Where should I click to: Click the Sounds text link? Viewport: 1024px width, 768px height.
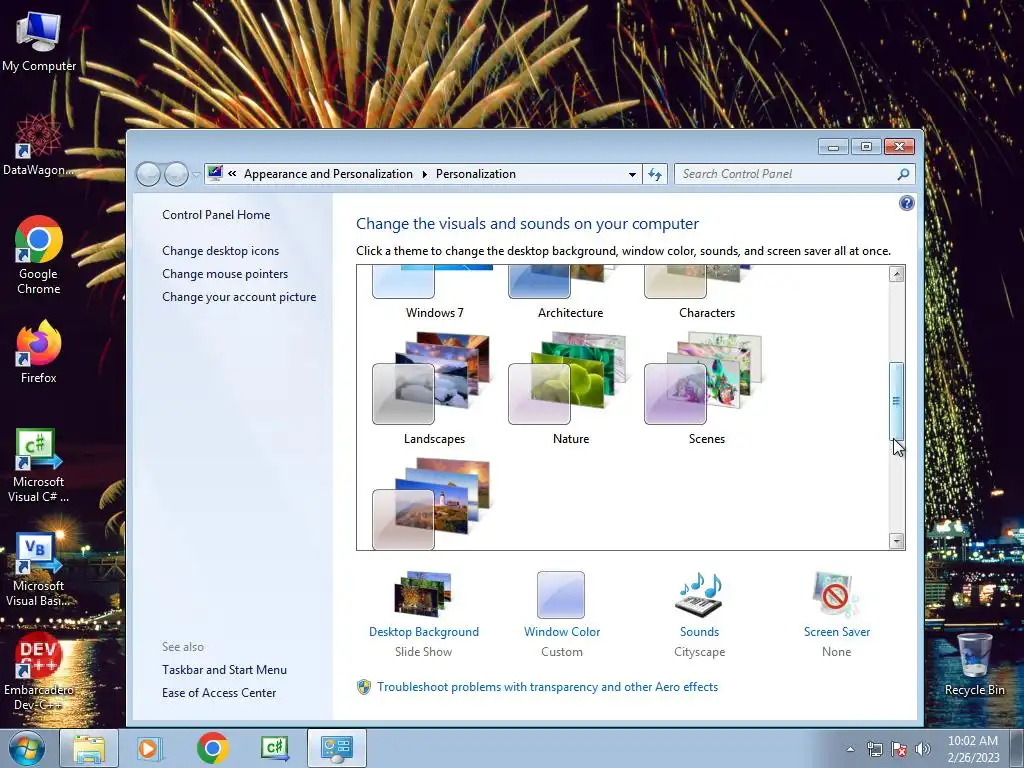pos(699,632)
